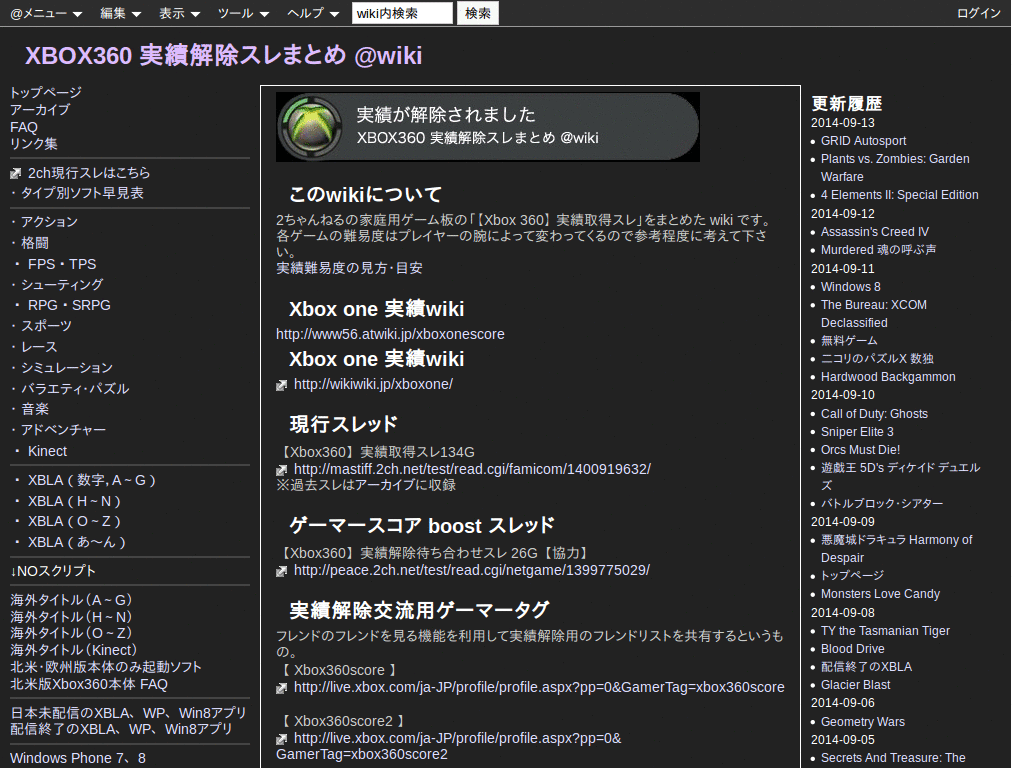Open the ログイン link
The image size is (1024, 768).
pyautogui.click(x=978, y=13)
